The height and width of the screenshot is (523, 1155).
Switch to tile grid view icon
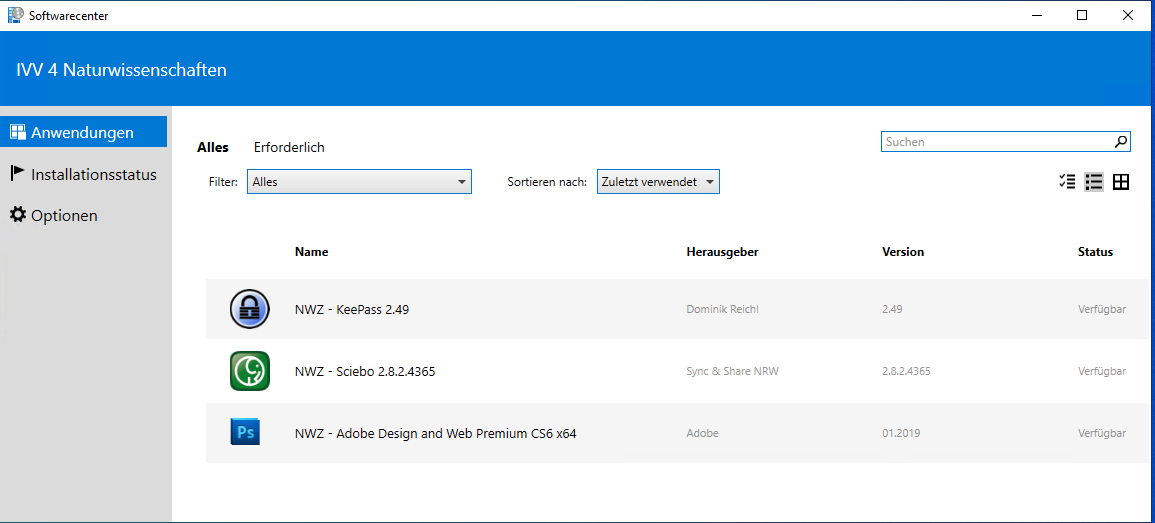(x=1121, y=182)
